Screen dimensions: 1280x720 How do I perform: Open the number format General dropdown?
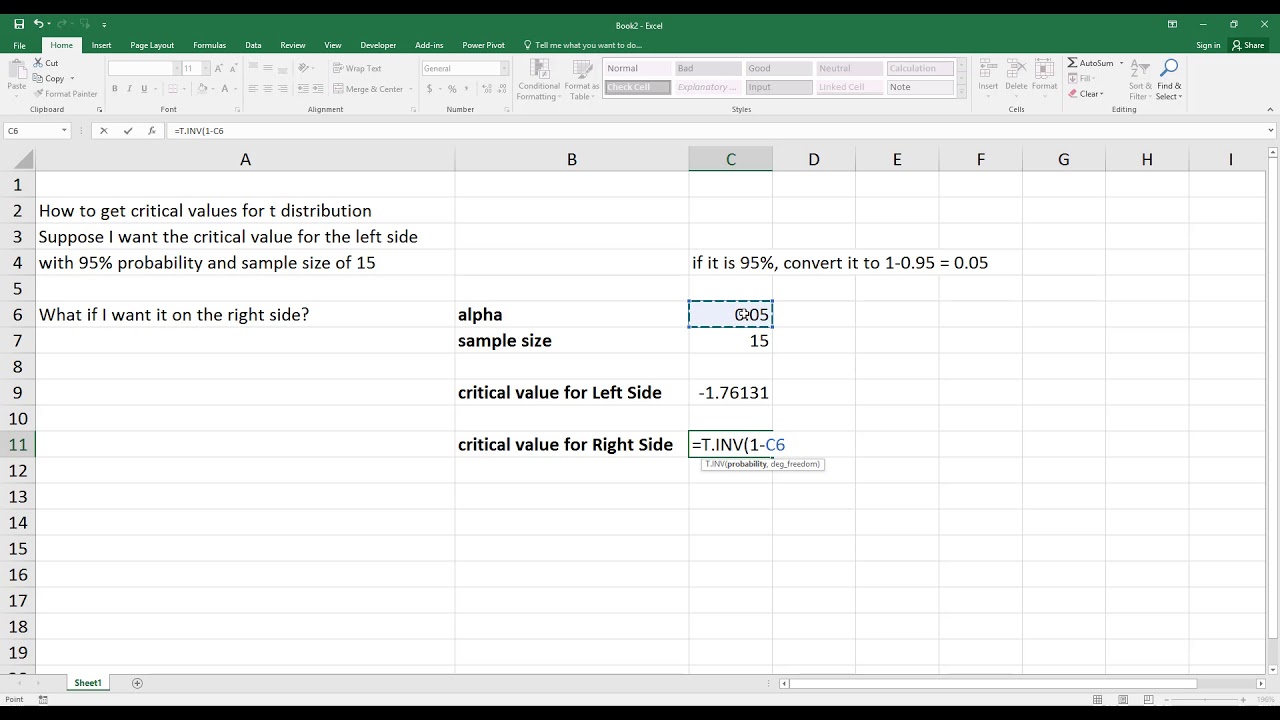tap(504, 68)
